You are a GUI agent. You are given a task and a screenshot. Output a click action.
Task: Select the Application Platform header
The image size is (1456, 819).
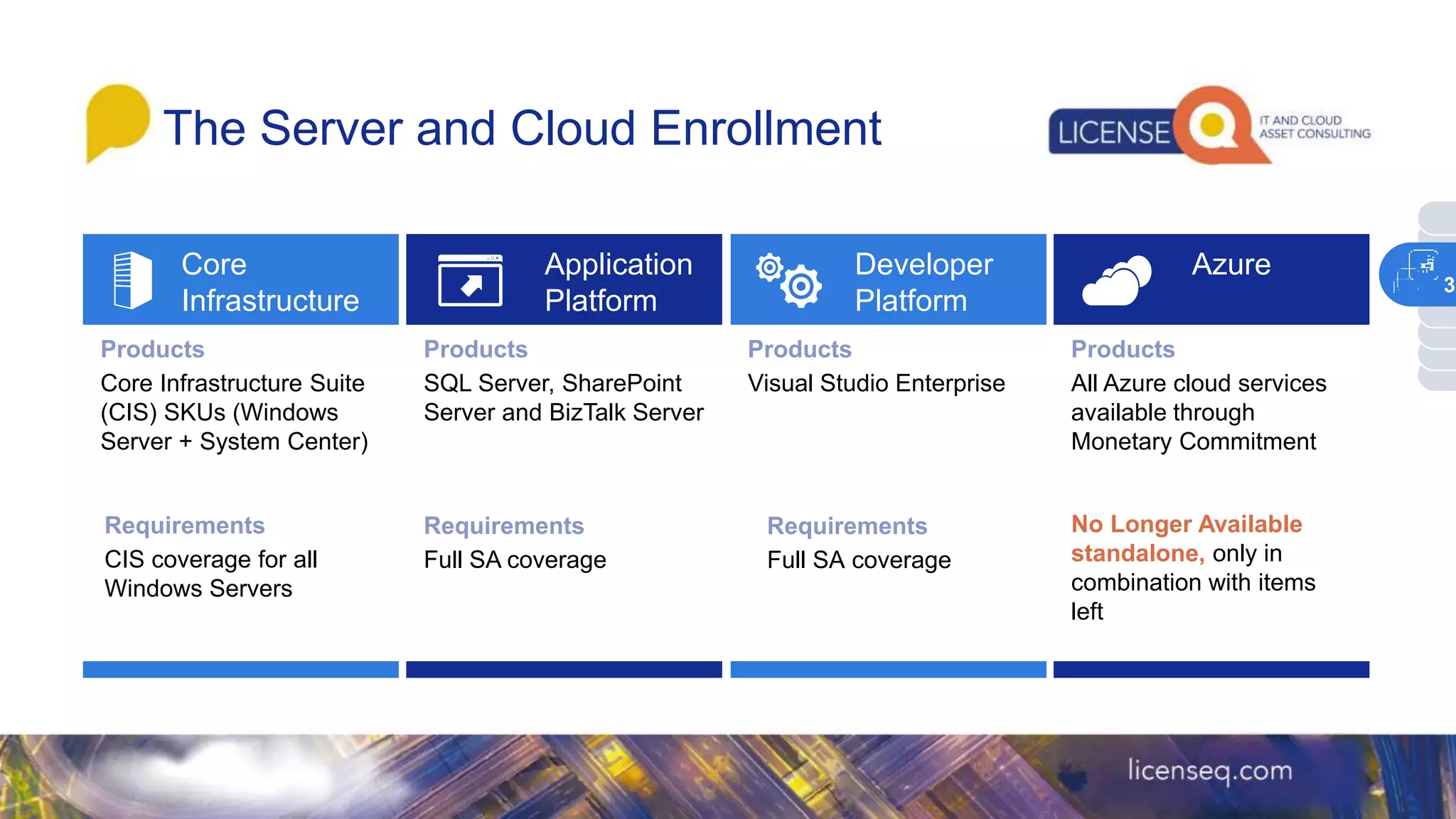click(564, 279)
